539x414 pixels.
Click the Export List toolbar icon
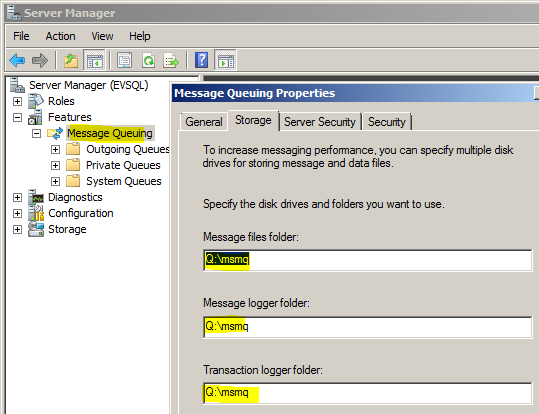pyautogui.click(x=171, y=61)
